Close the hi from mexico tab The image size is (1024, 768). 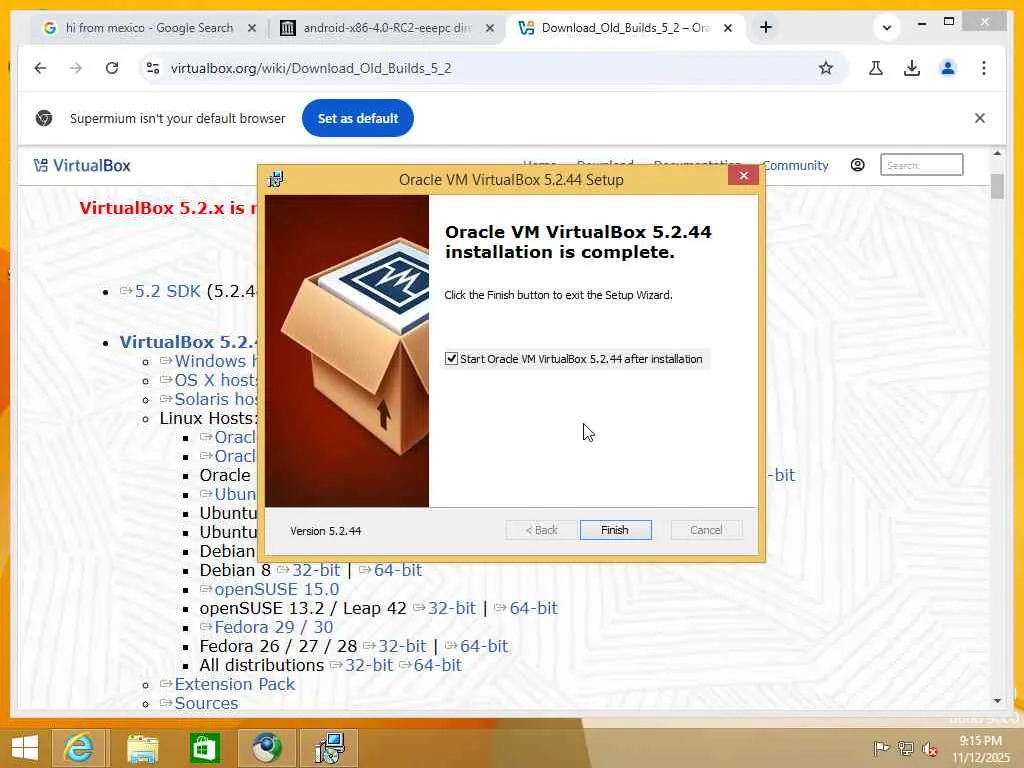point(252,28)
